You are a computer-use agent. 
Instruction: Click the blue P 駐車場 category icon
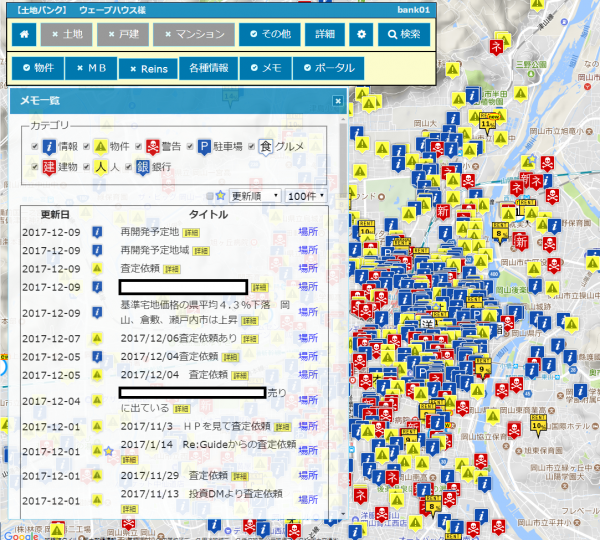pyautogui.click(x=204, y=147)
